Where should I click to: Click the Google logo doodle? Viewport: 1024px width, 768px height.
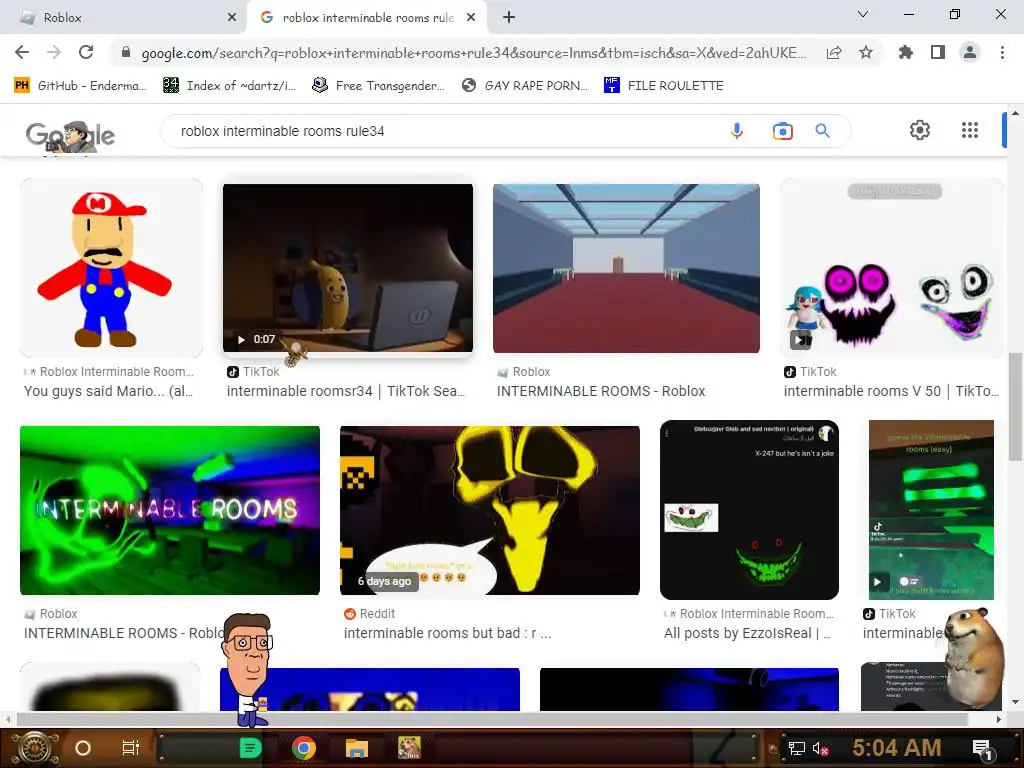(x=70, y=136)
